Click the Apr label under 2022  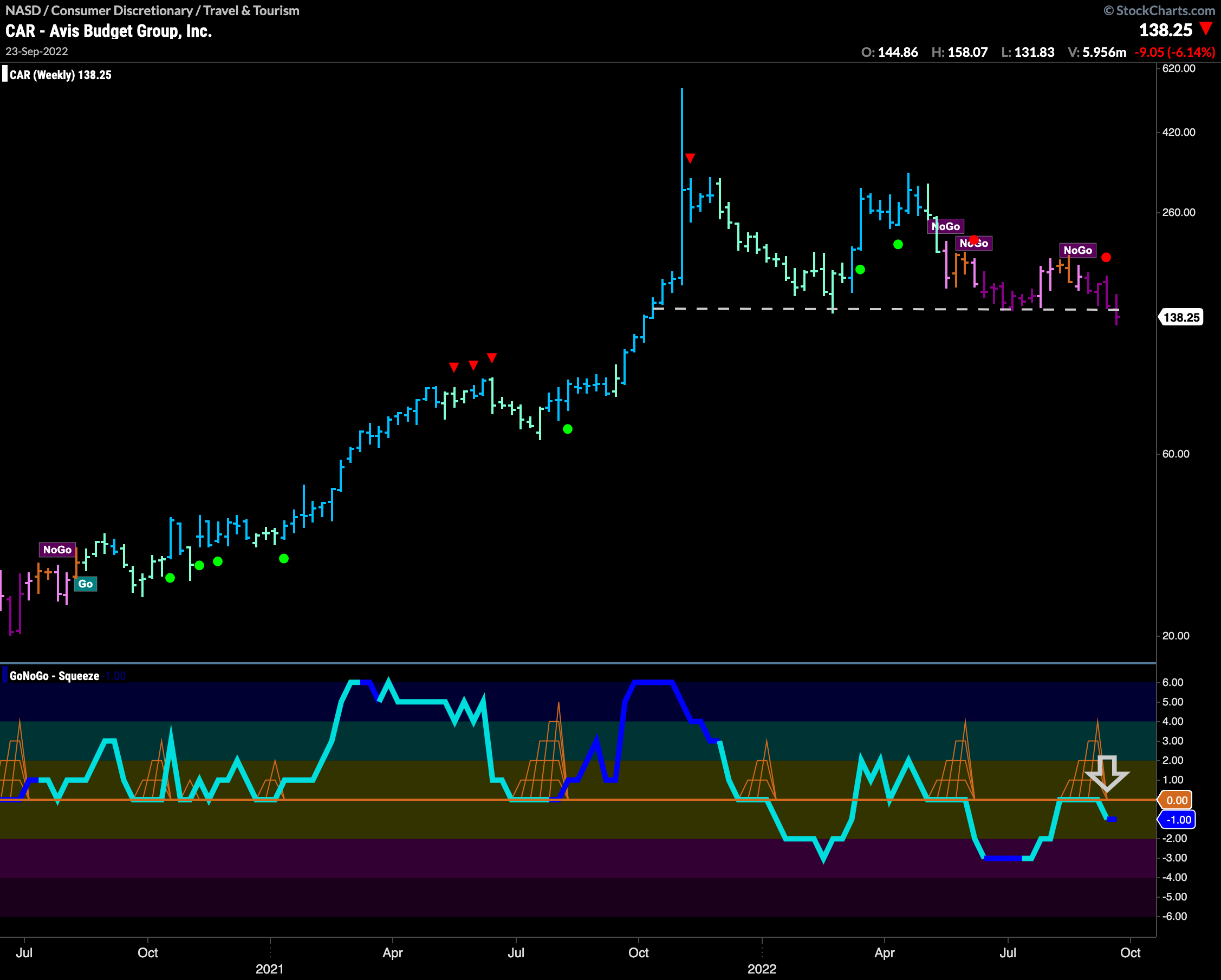[x=884, y=953]
